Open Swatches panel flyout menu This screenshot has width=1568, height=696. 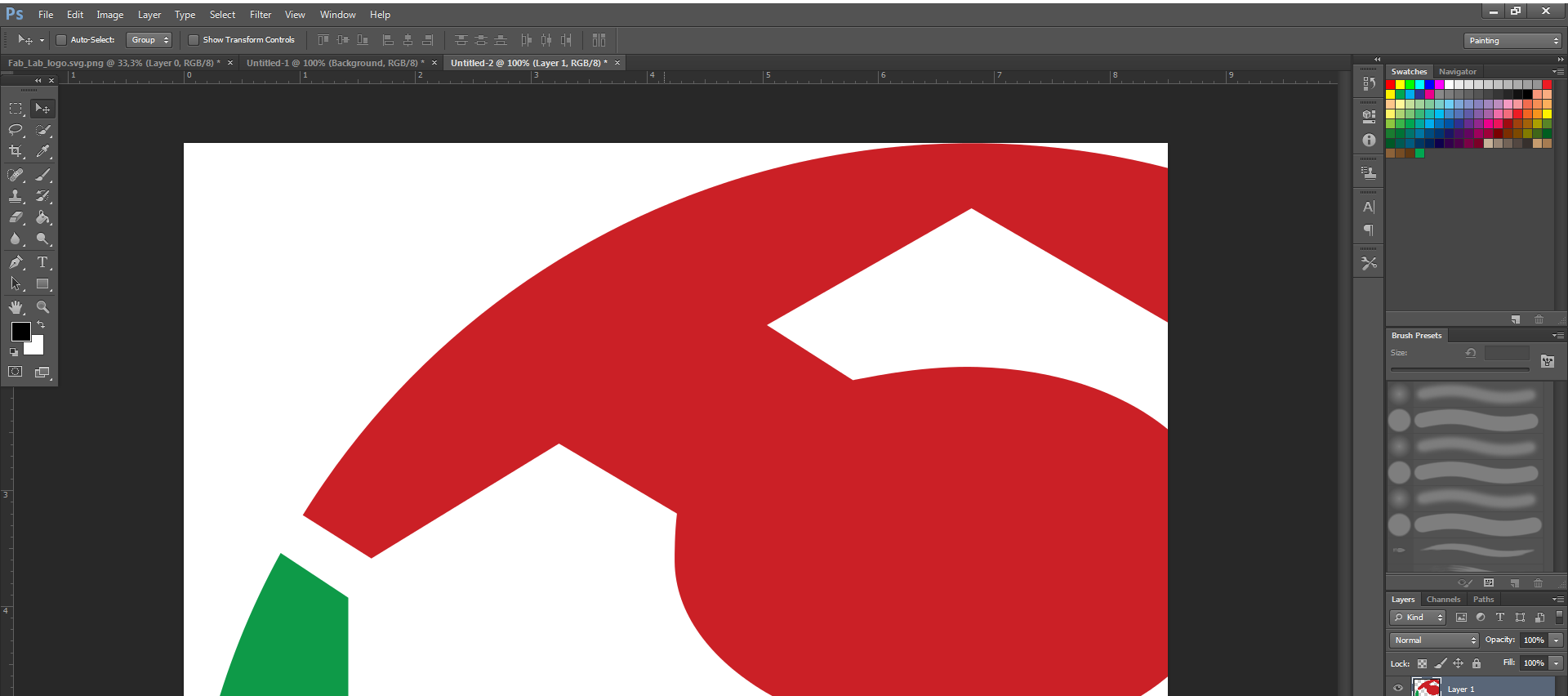point(1558,72)
